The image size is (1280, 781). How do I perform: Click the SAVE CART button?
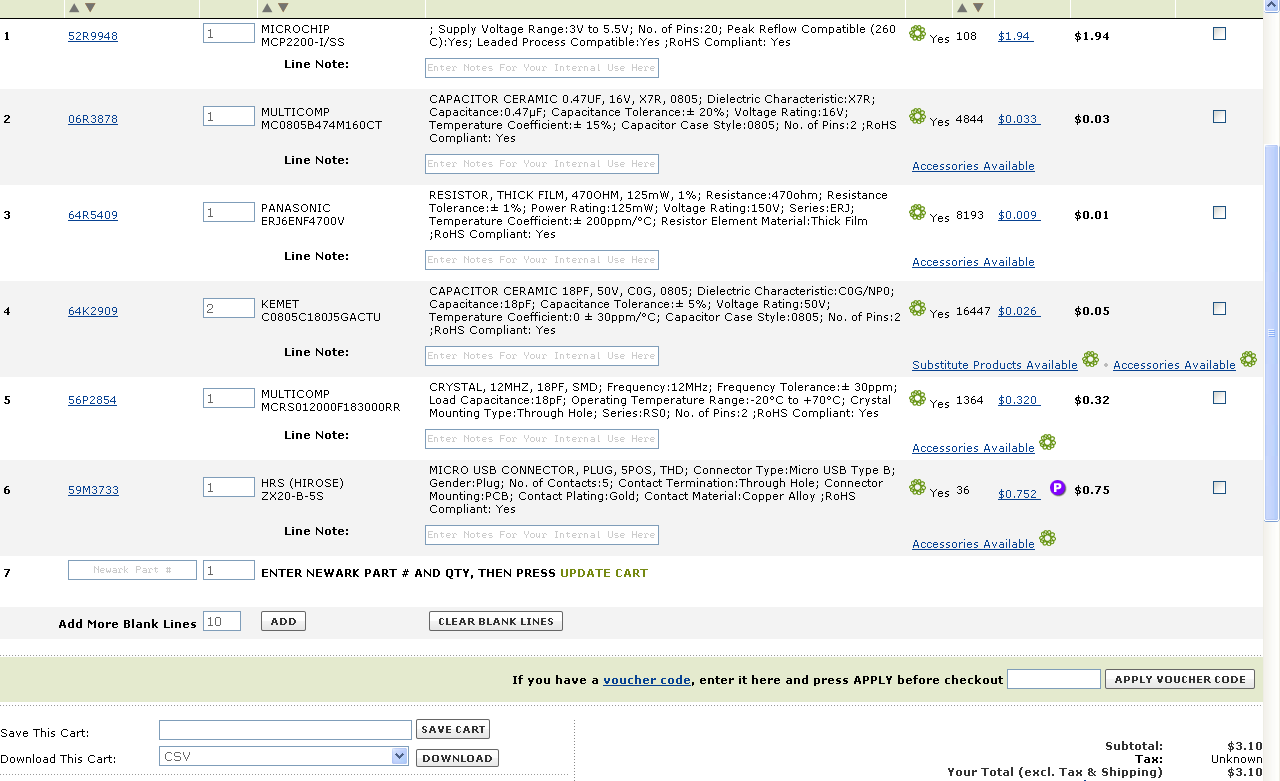coord(453,729)
